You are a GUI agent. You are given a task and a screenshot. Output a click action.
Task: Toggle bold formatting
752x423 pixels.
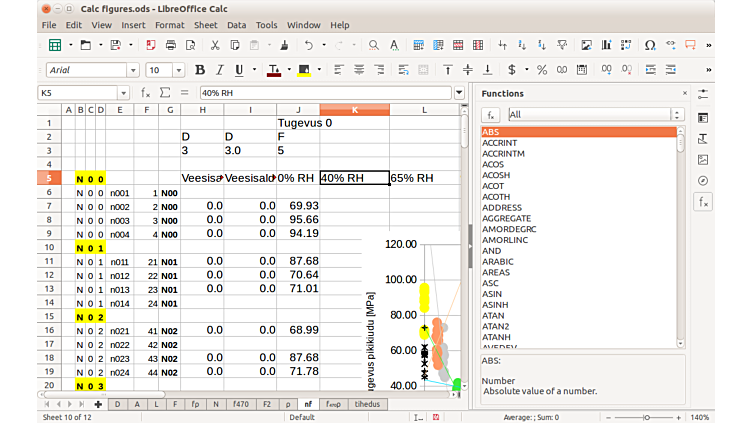pyautogui.click(x=200, y=70)
